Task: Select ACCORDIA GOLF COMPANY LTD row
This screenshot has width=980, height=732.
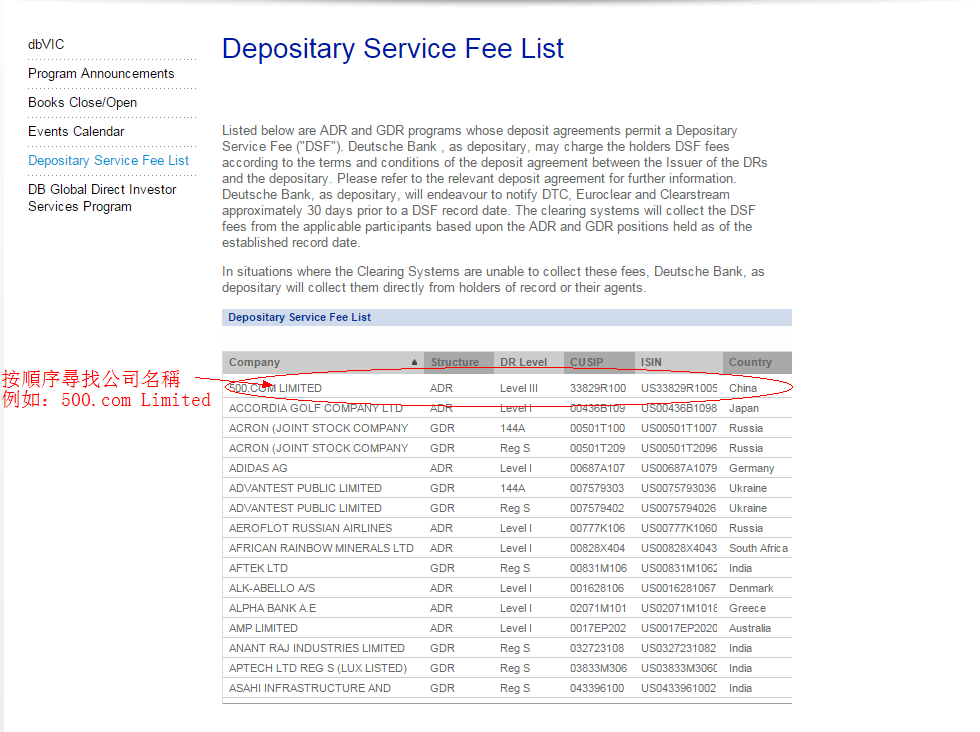Action: (507, 408)
